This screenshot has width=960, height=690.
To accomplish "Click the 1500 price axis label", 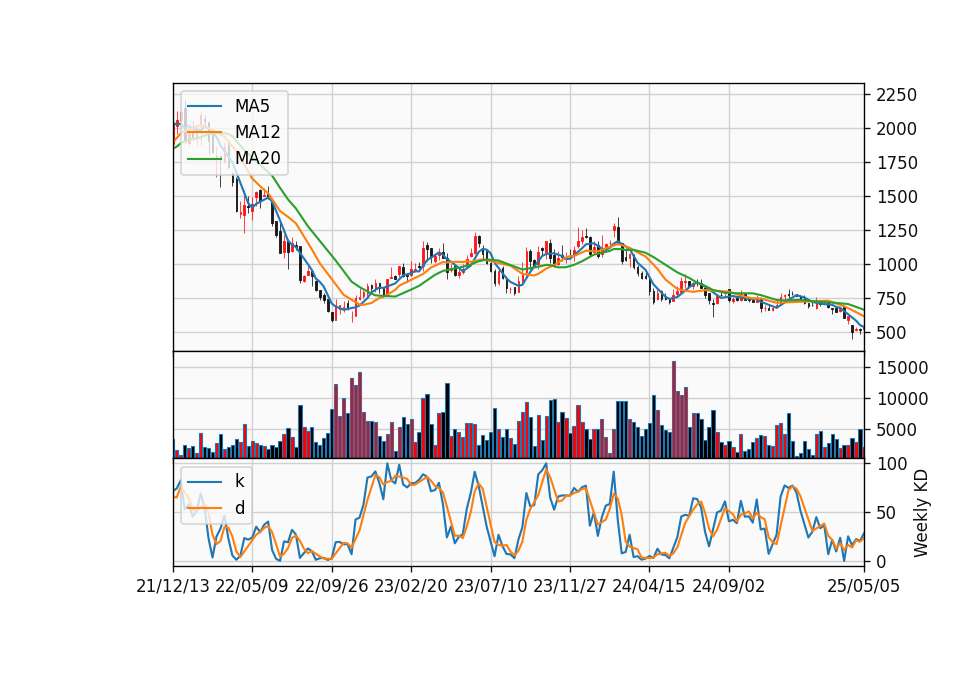I will (897, 197).
